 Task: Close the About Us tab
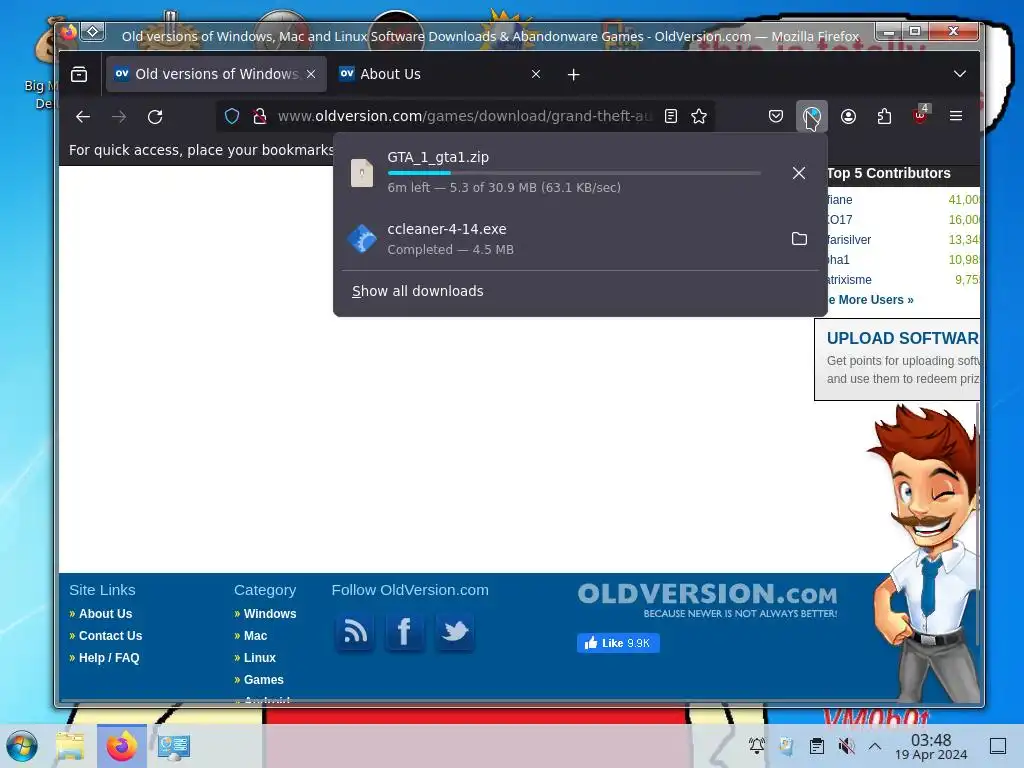pyautogui.click(x=536, y=74)
